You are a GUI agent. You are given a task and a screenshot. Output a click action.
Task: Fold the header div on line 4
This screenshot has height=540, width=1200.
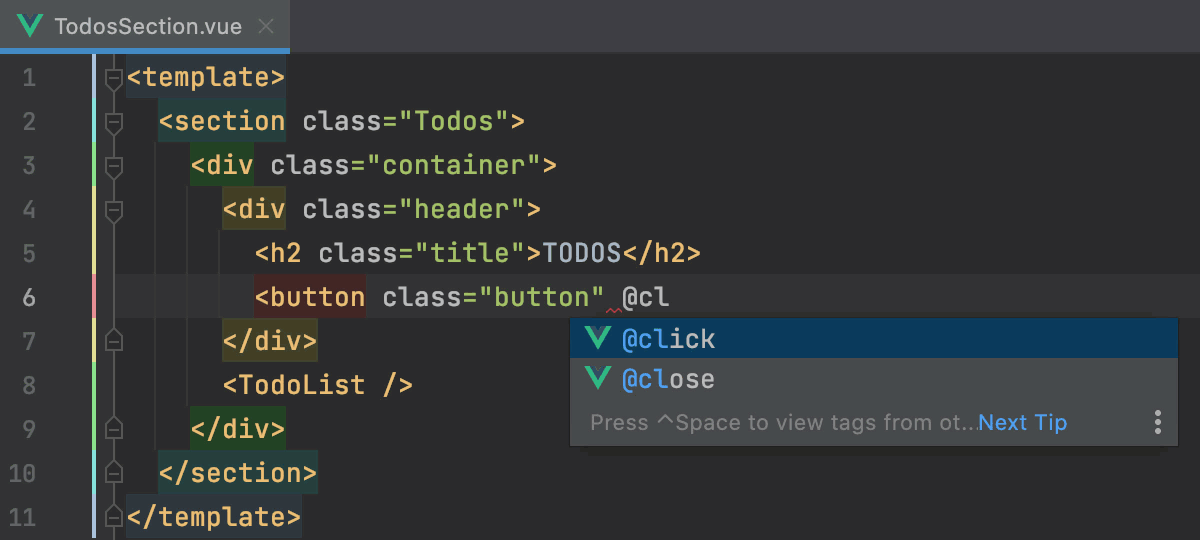click(x=114, y=210)
